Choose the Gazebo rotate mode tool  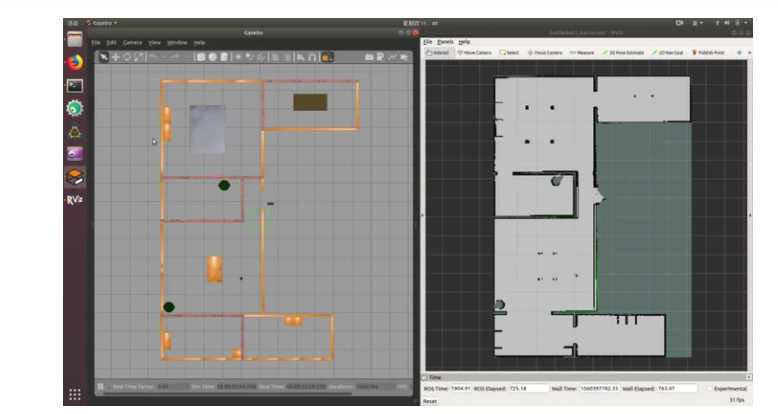click(x=127, y=57)
